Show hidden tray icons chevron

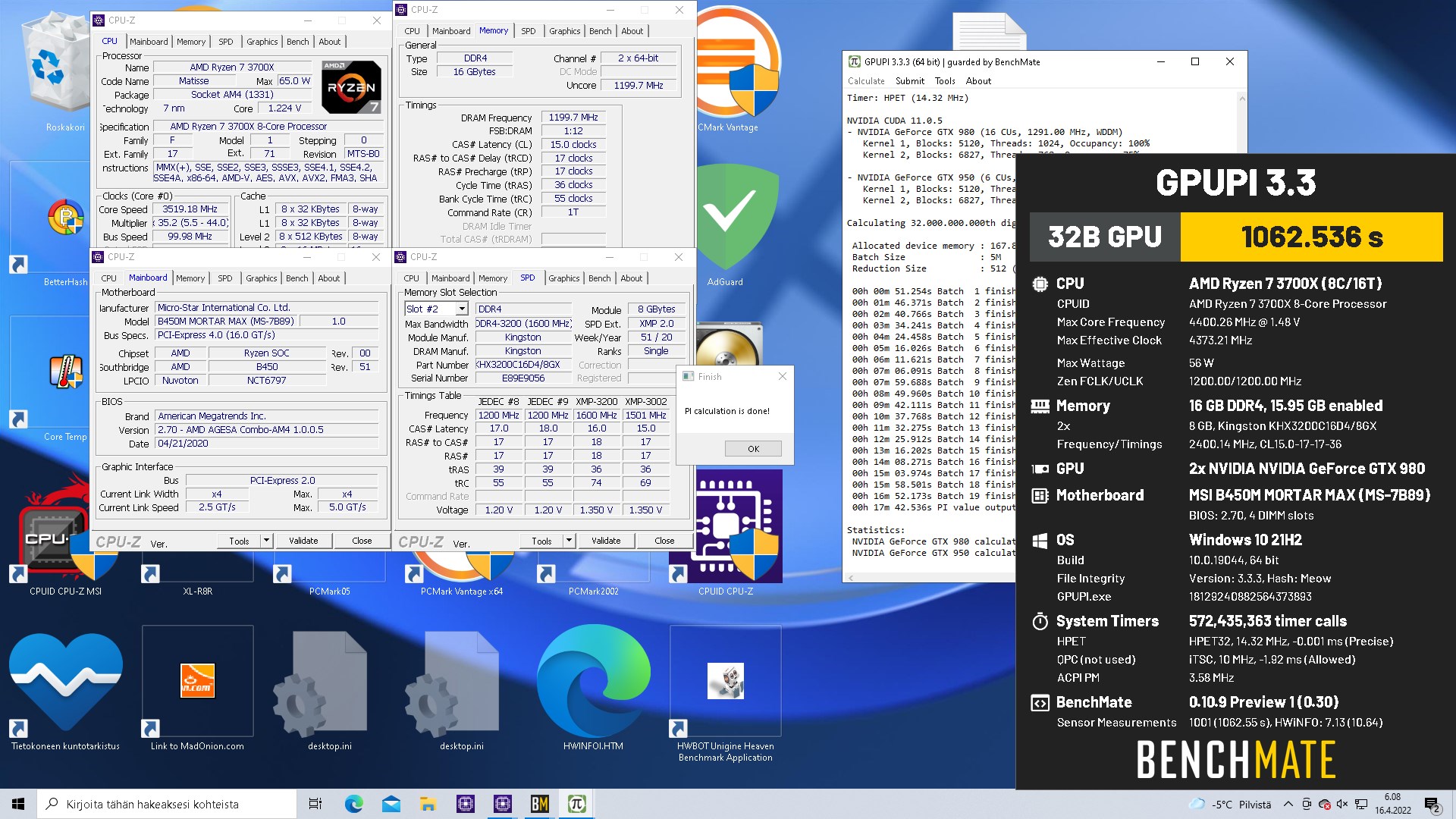tap(1288, 804)
